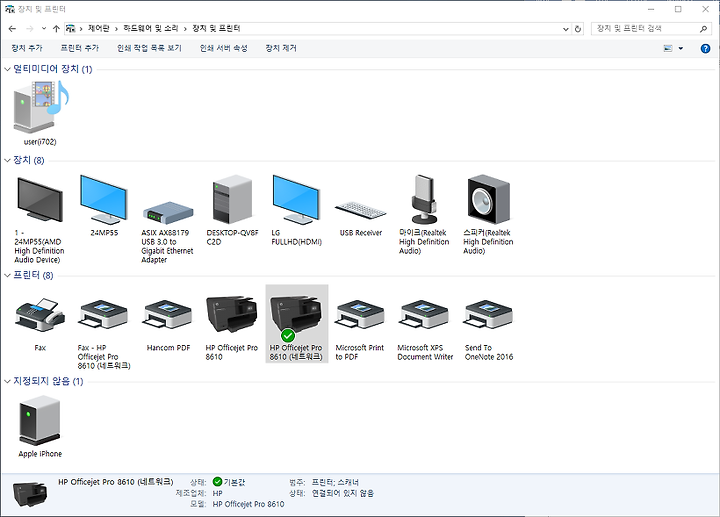Click HP Officejet Pro 8610 (네트워크) title in details pane
720x517 pixels.
tap(116, 482)
